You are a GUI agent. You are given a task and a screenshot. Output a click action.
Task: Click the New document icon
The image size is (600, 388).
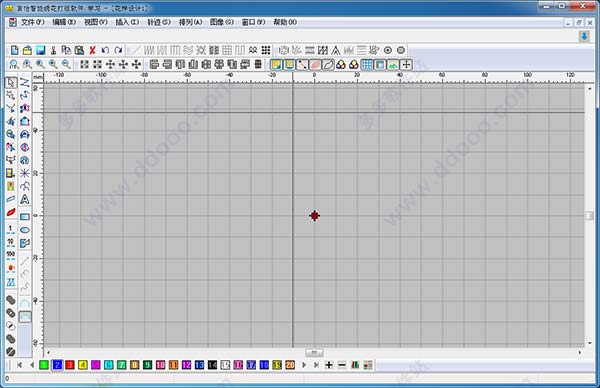pos(15,50)
